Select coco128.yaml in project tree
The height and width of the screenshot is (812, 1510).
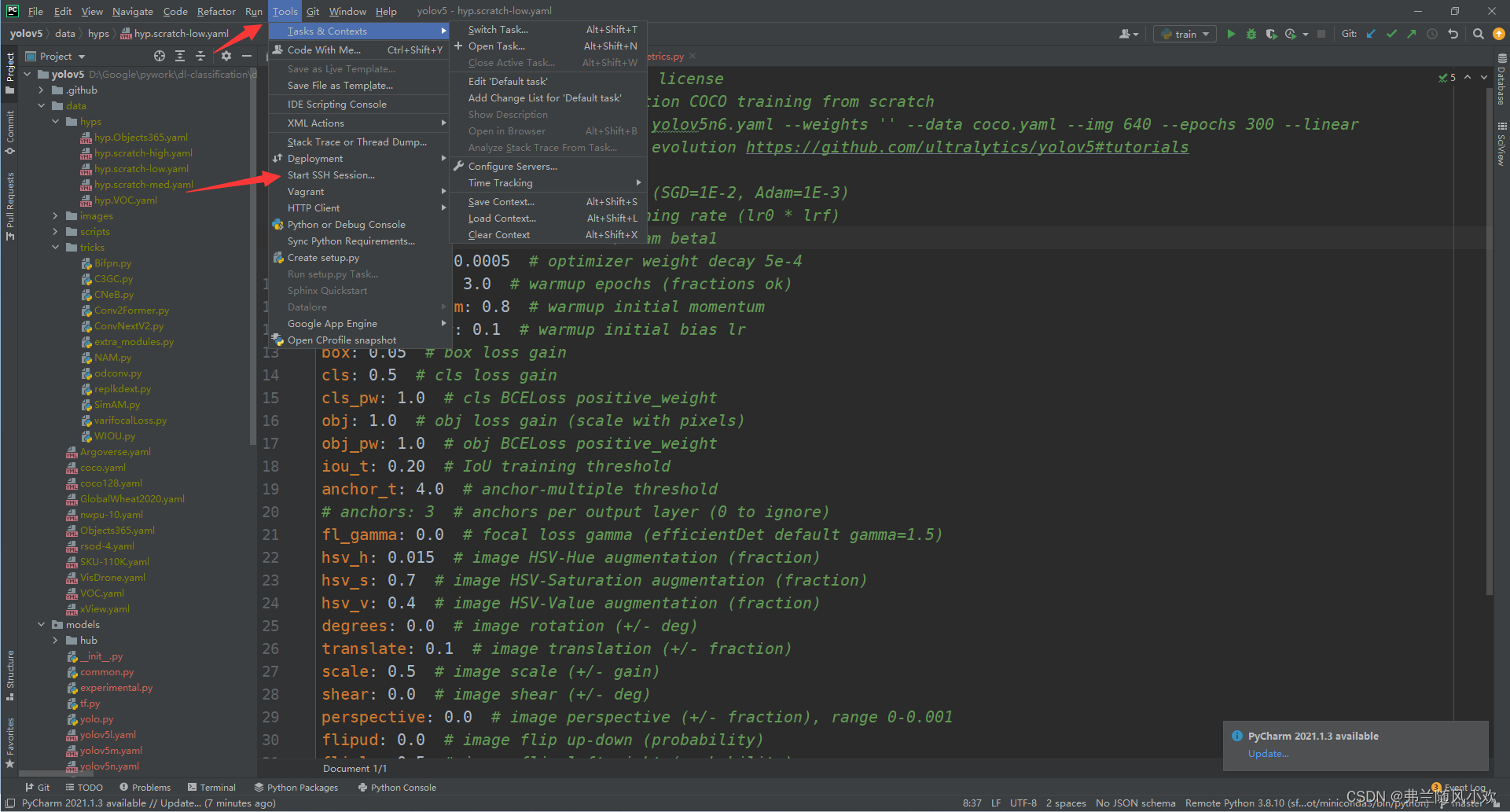click(111, 483)
